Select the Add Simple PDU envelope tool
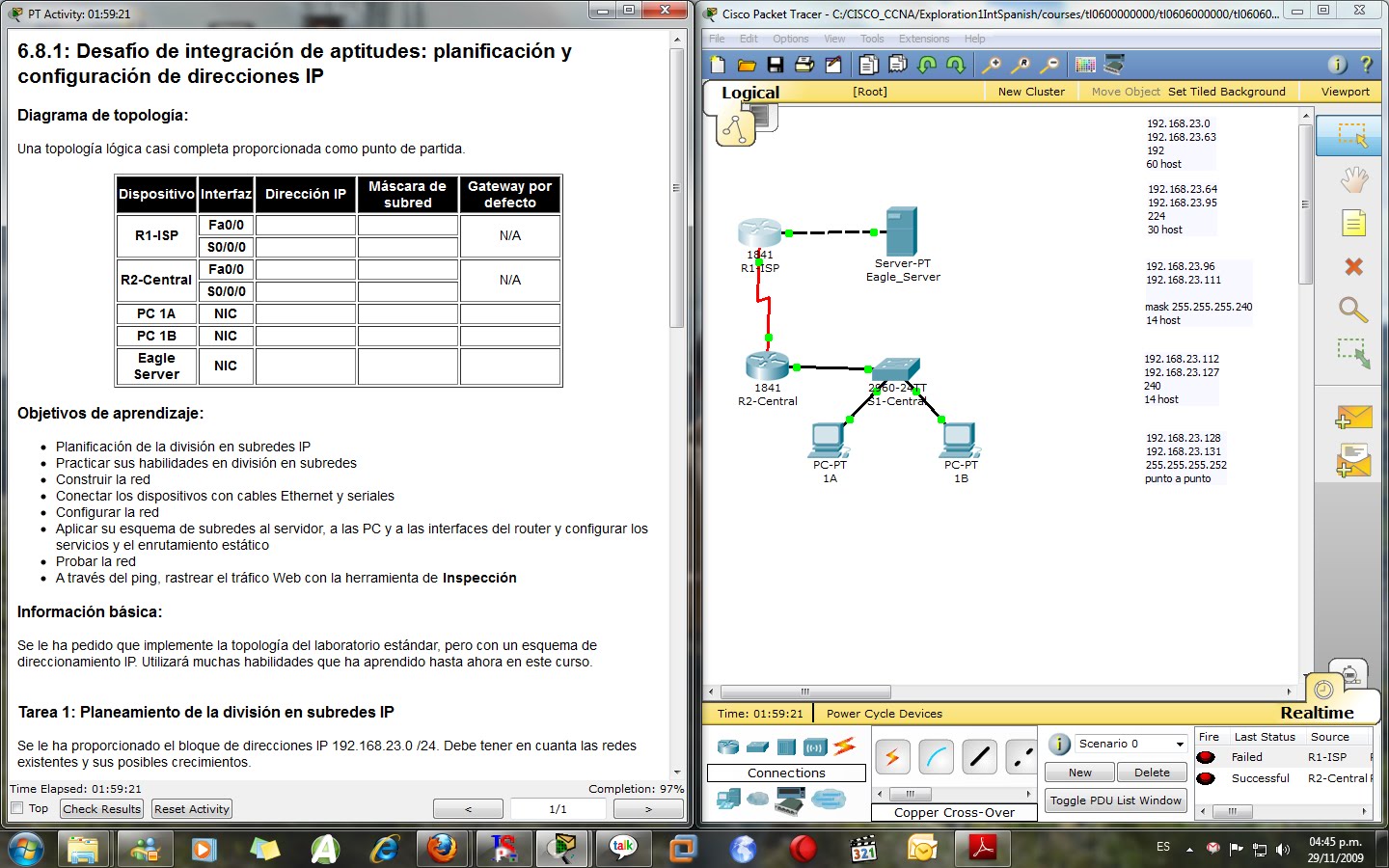Viewport: 1389px width, 868px height. (x=1353, y=418)
